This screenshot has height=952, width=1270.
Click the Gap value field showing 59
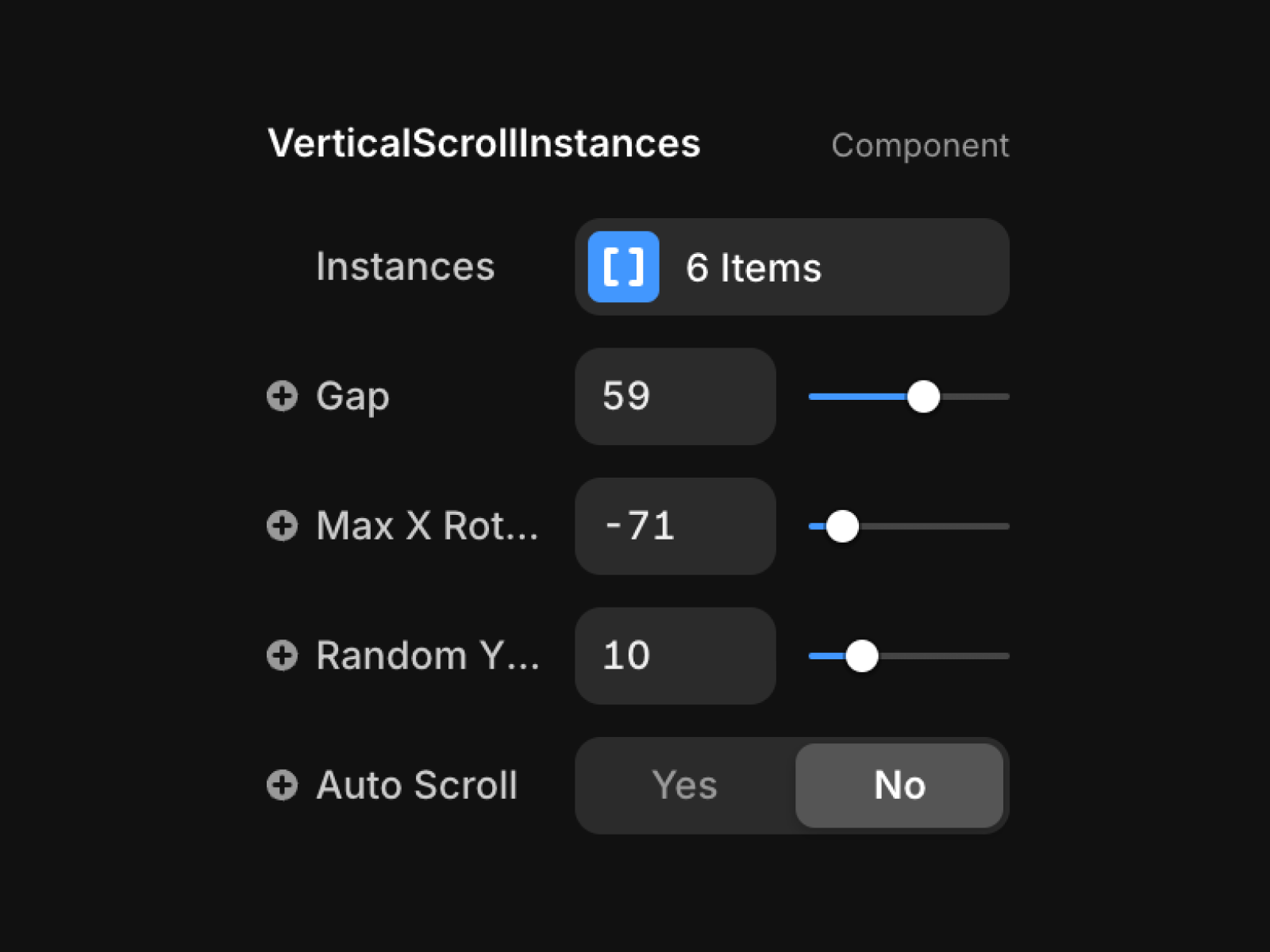pos(675,396)
